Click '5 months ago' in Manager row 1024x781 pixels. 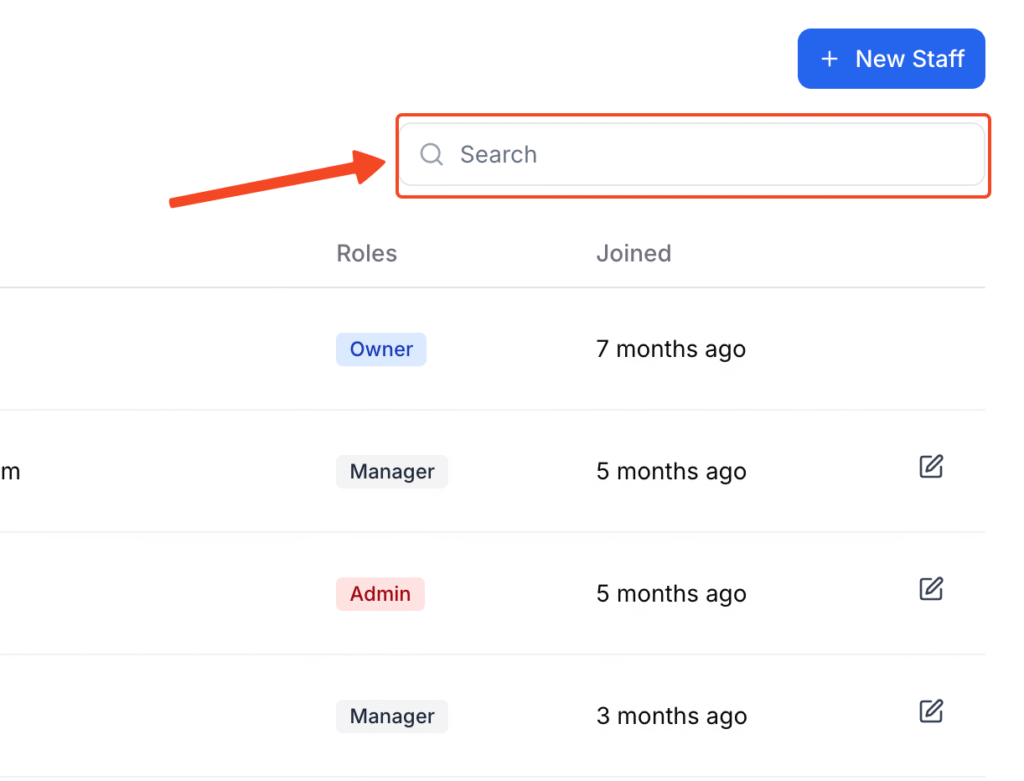pyautogui.click(x=671, y=471)
